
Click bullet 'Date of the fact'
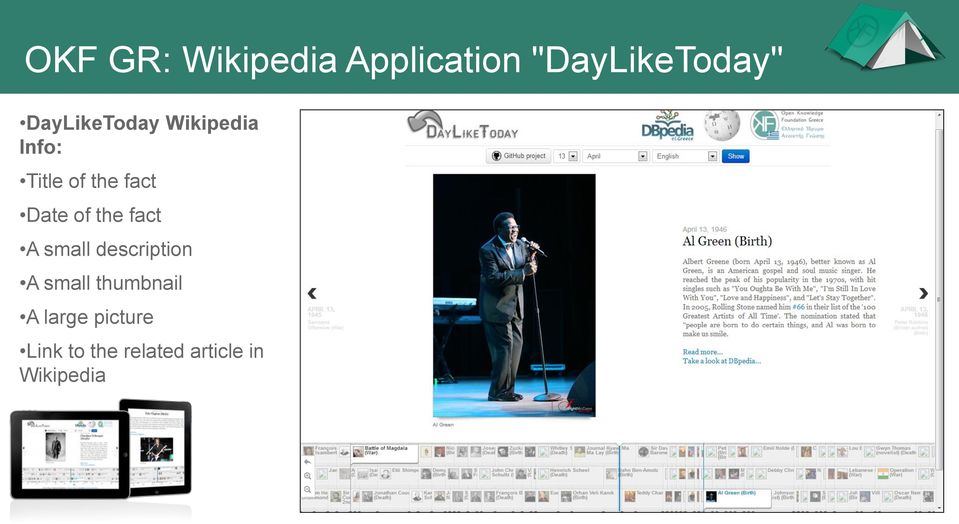tap(90, 215)
